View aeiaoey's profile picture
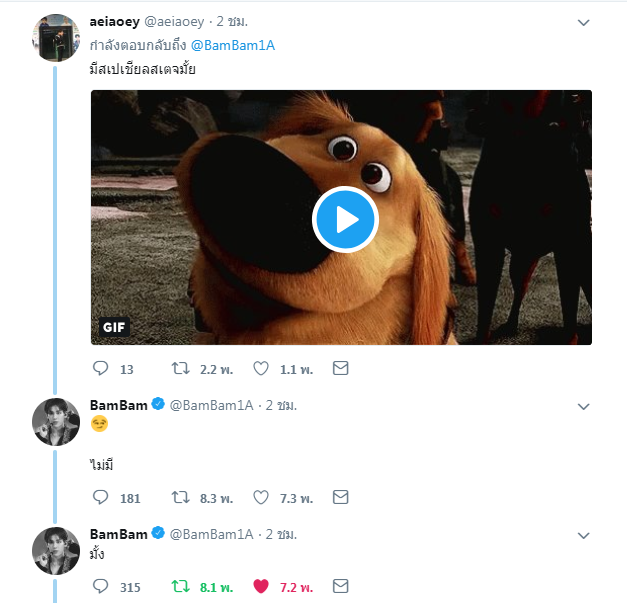 (x=56, y=38)
